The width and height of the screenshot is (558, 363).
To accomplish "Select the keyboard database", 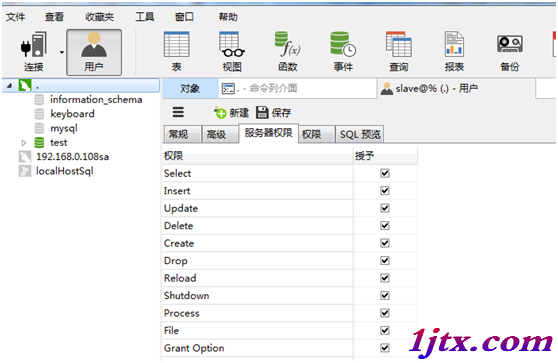I will 72,114.
